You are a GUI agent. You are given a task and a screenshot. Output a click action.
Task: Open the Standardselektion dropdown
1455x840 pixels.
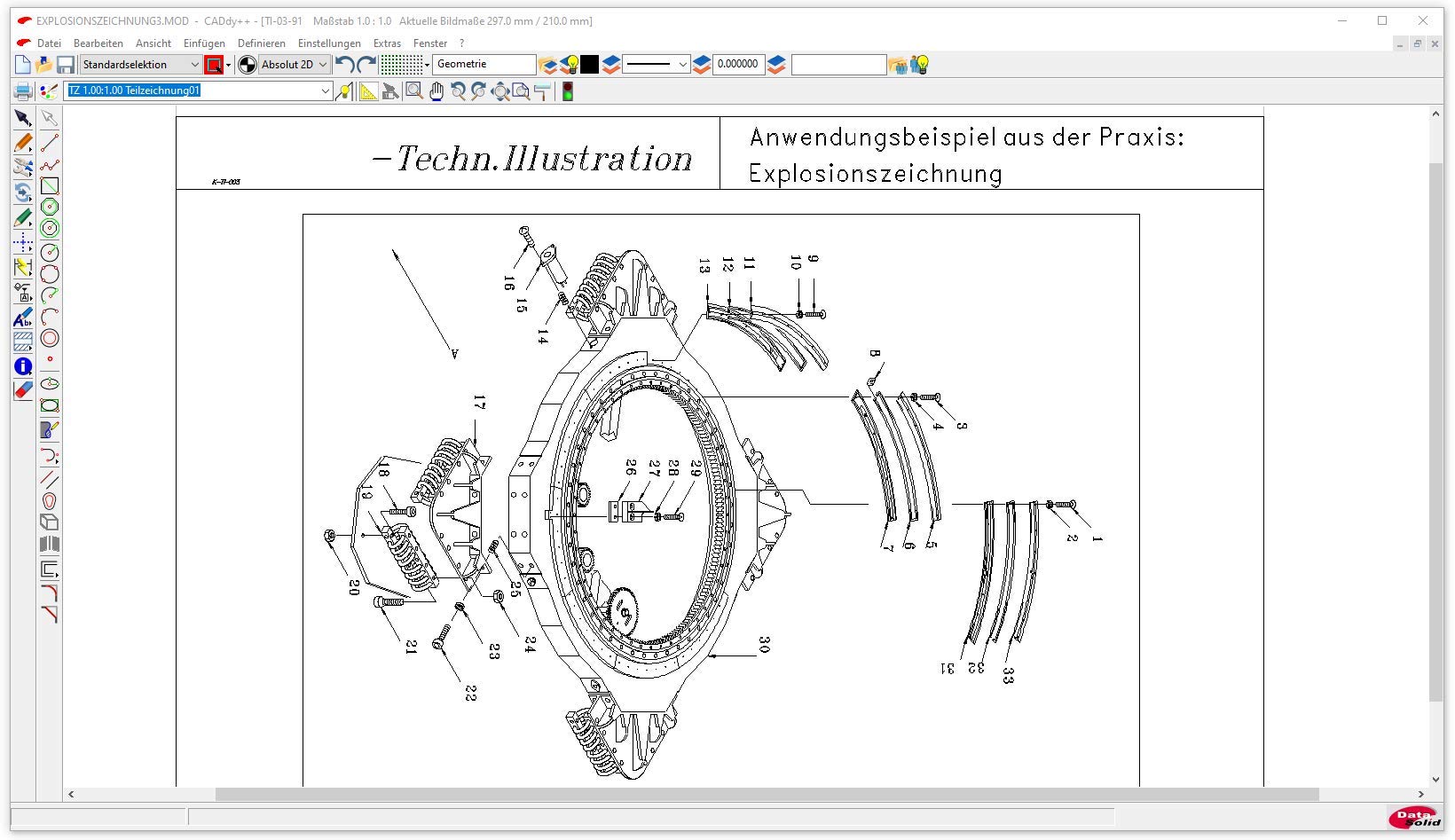[141, 65]
